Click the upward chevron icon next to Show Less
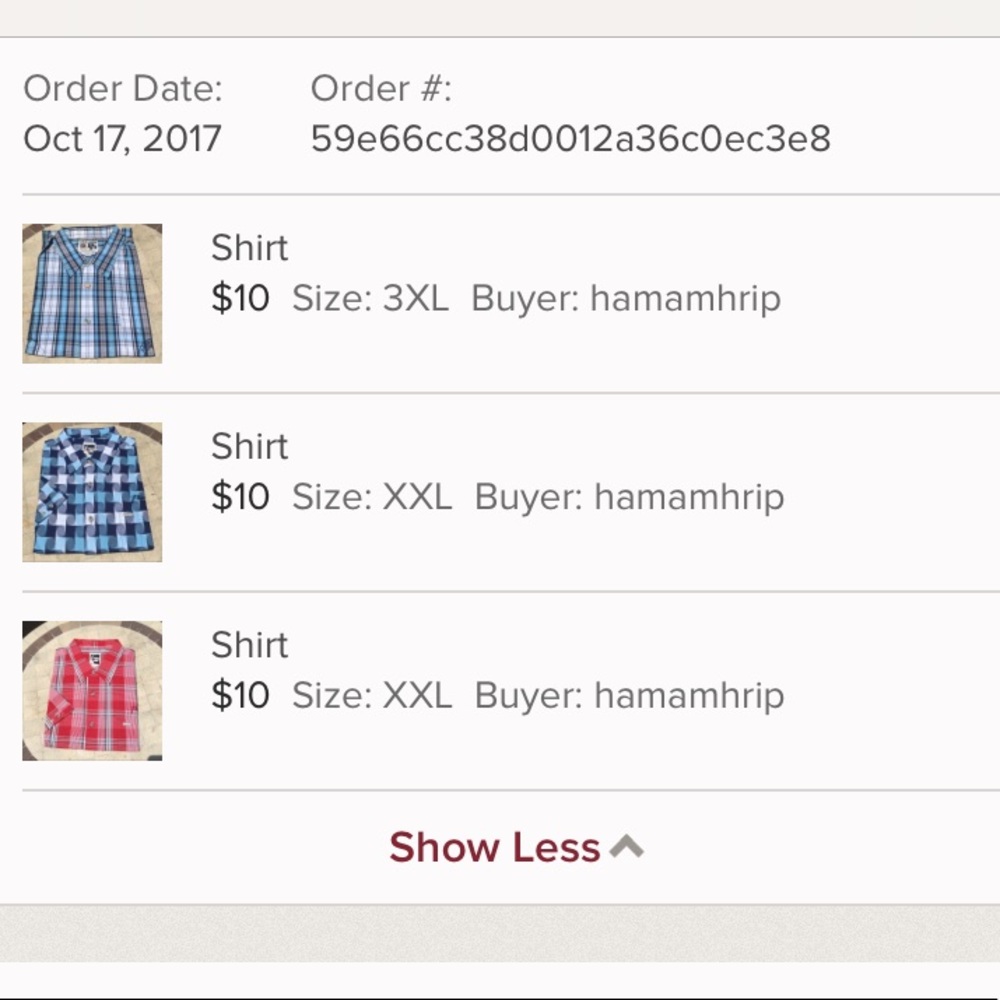This screenshot has width=1000, height=1000. [628, 844]
